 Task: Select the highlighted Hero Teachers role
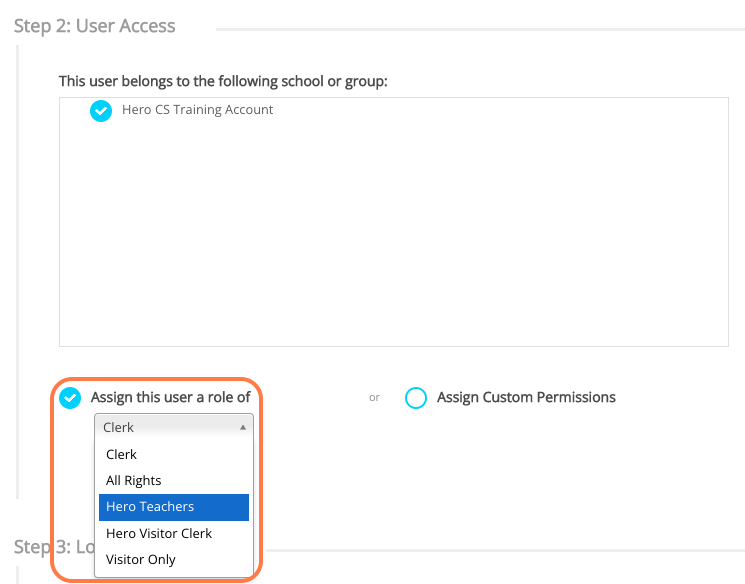150,507
